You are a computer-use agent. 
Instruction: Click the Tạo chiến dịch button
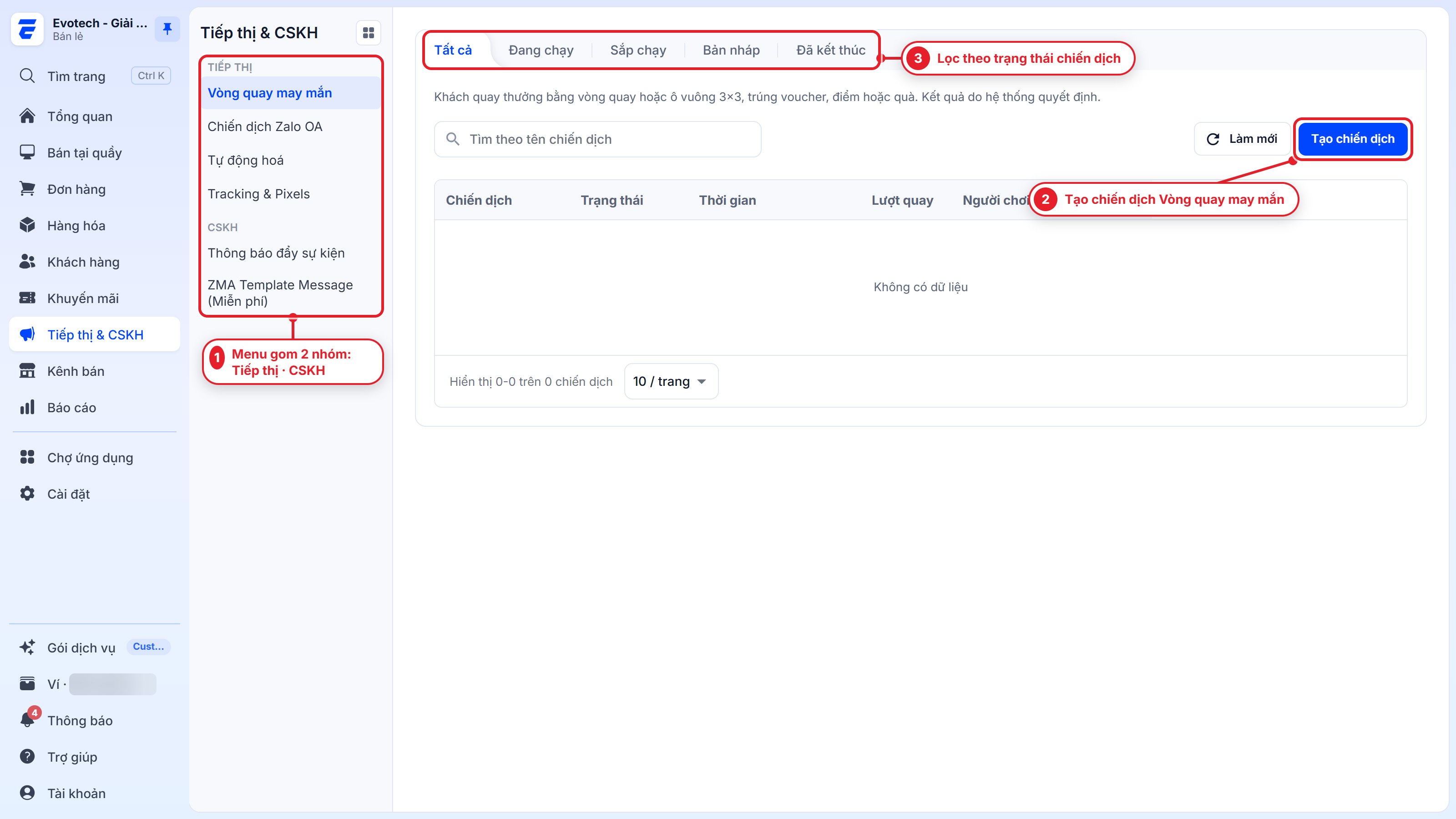pyautogui.click(x=1353, y=139)
